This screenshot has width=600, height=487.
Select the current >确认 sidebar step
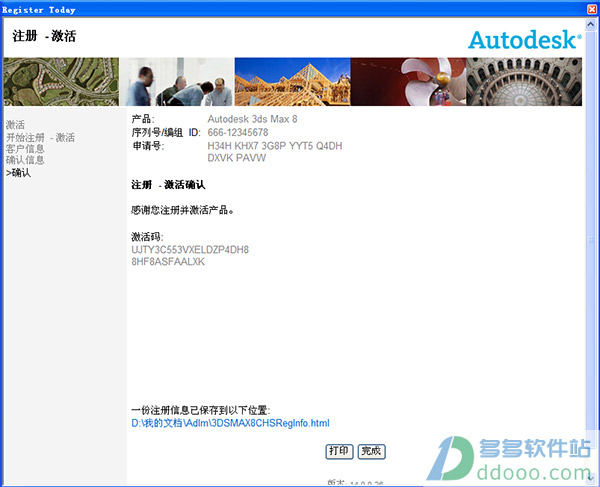[x=18, y=173]
